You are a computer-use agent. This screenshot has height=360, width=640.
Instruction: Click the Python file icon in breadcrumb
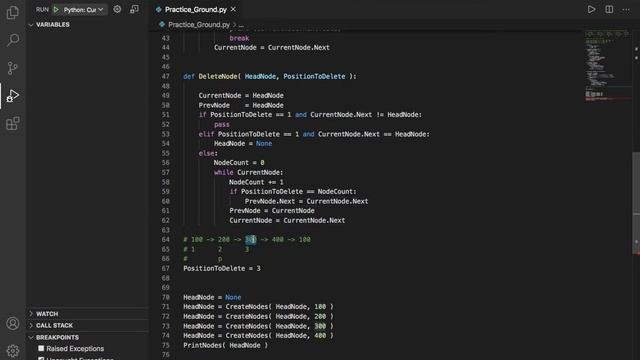coord(162,24)
